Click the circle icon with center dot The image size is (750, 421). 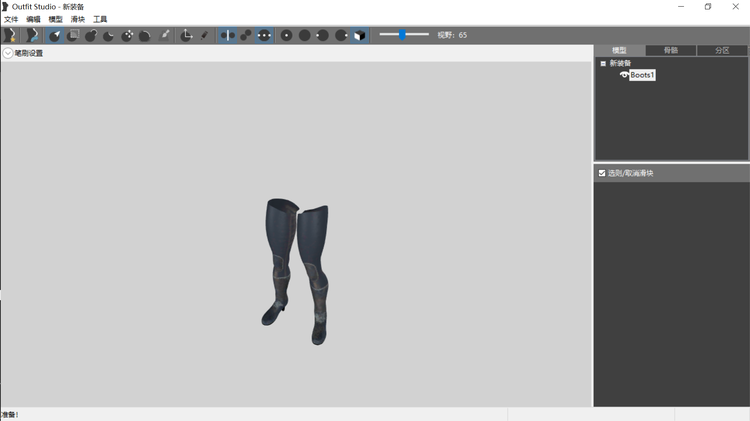coord(287,35)
